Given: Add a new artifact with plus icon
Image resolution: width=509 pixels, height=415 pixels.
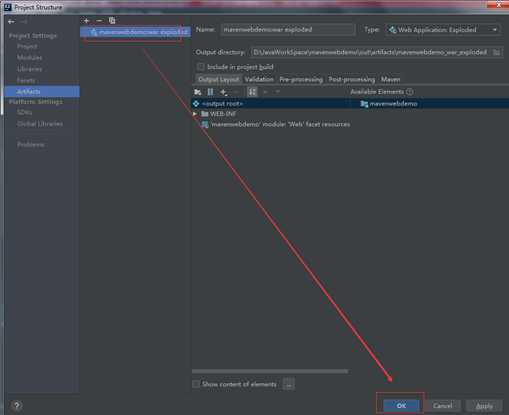Looking at the screenshot, I should point(87,21).
